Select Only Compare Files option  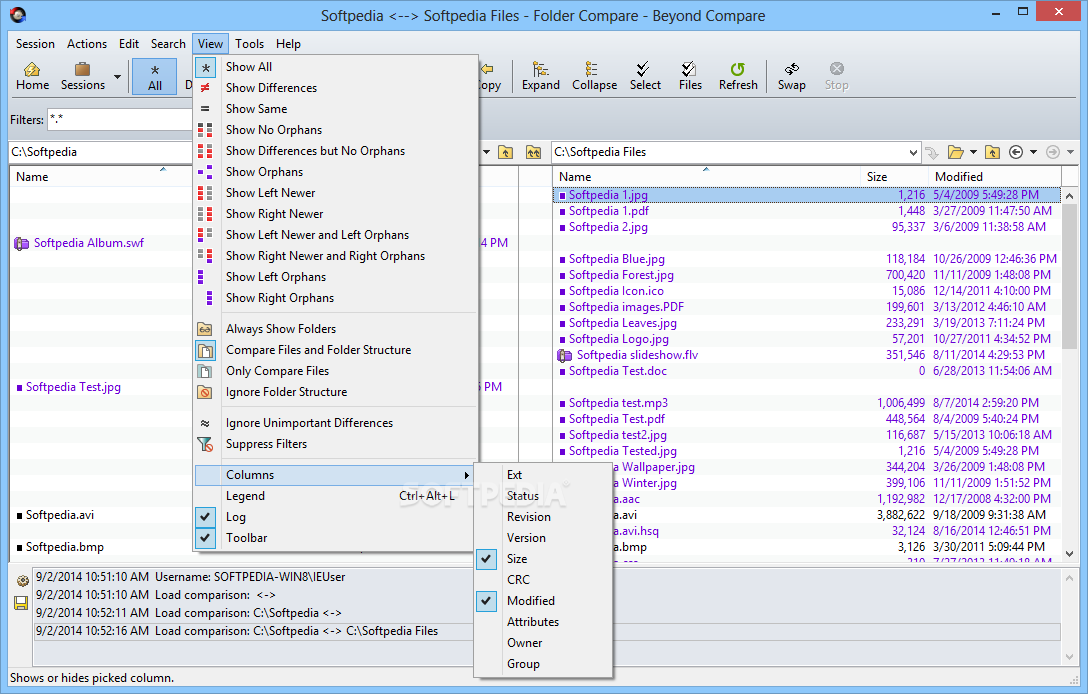(x=336, y=371)
